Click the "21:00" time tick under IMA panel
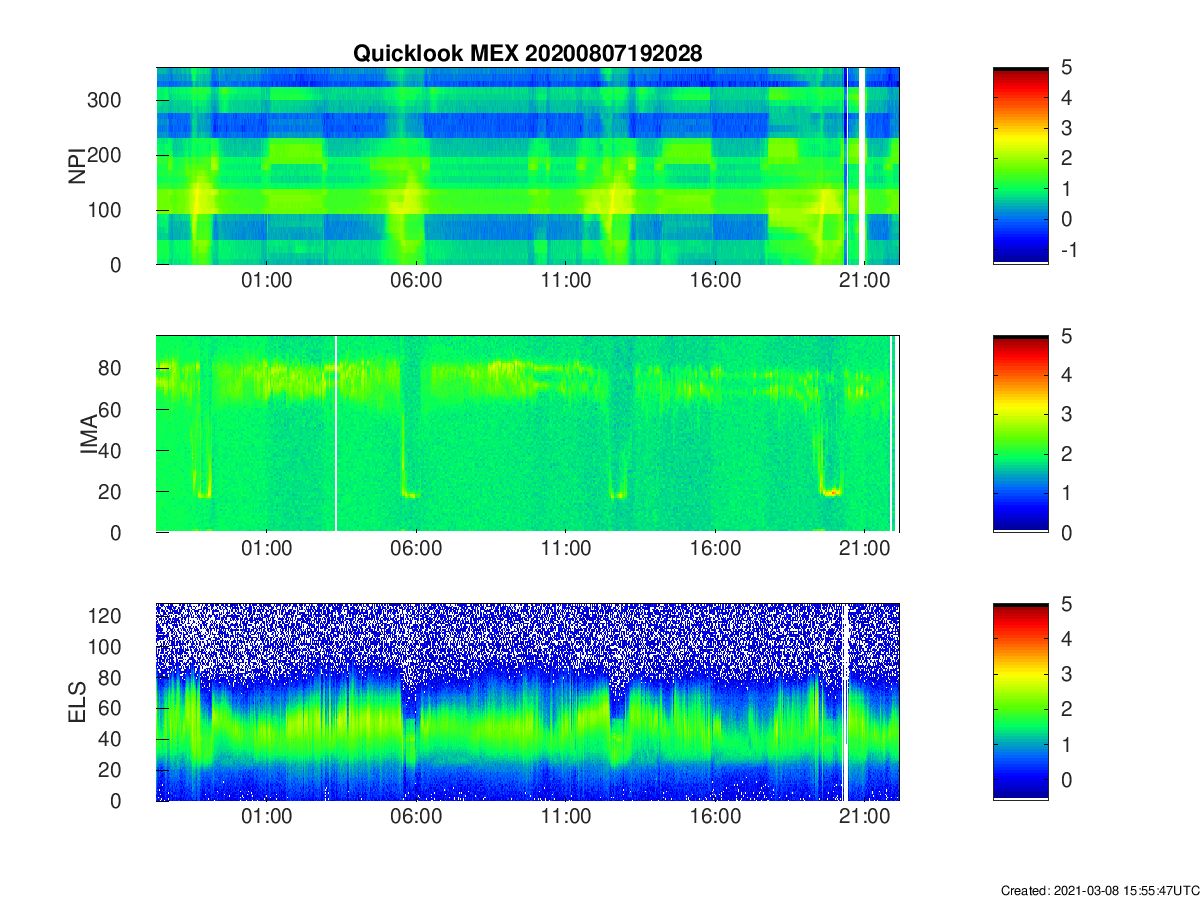Screen dimensions: 1200x900 (865, 549)
